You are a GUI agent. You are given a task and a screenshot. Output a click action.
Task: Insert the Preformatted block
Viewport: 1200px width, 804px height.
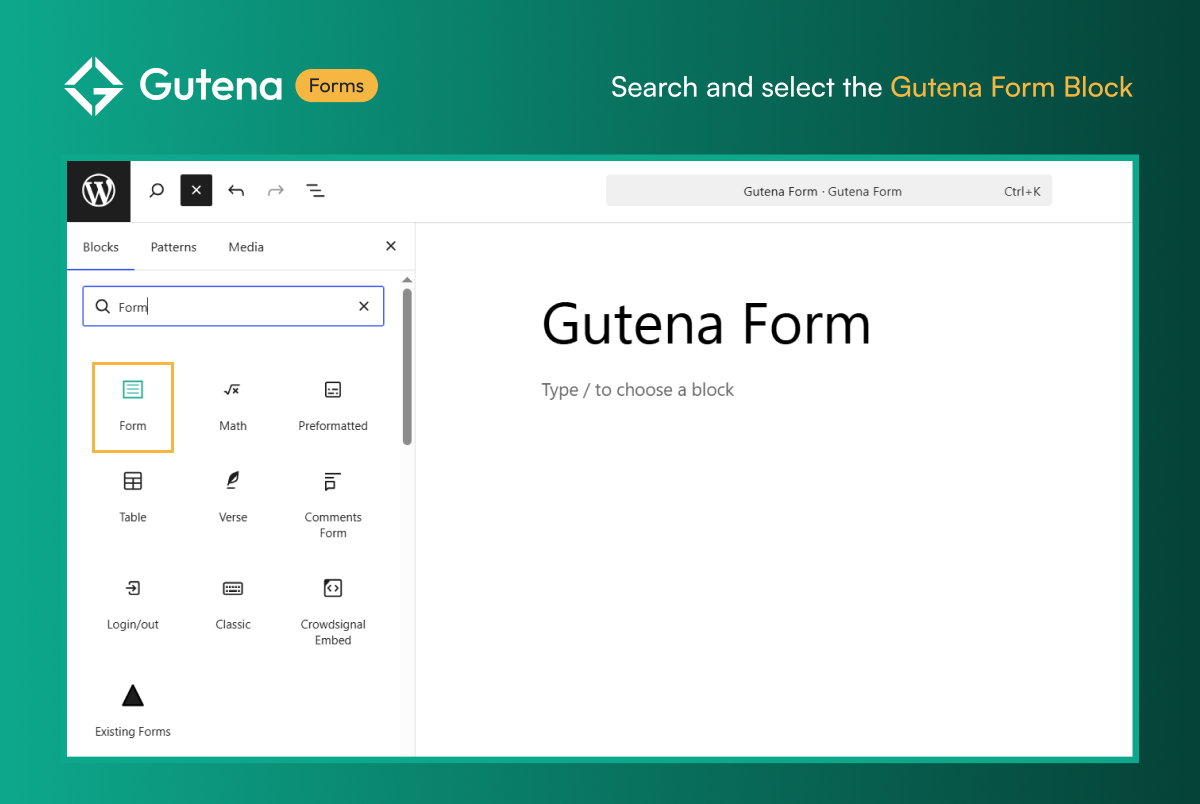(x=333, y=406)
